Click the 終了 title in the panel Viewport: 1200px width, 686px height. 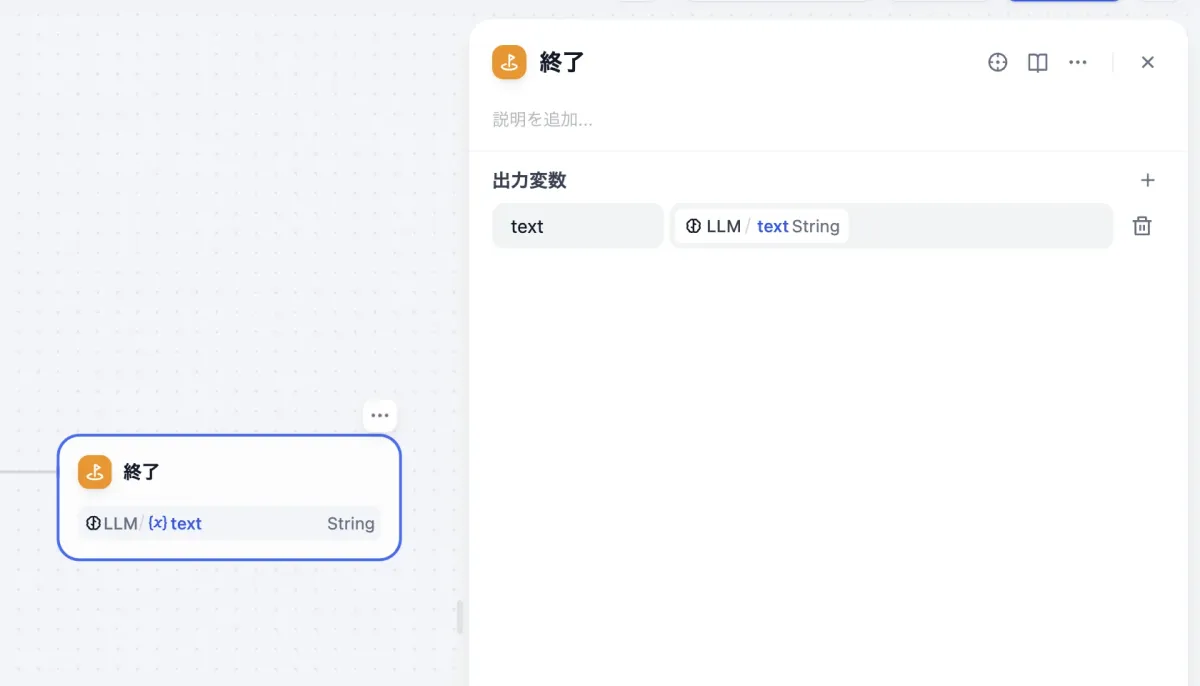tap(562, 63)
